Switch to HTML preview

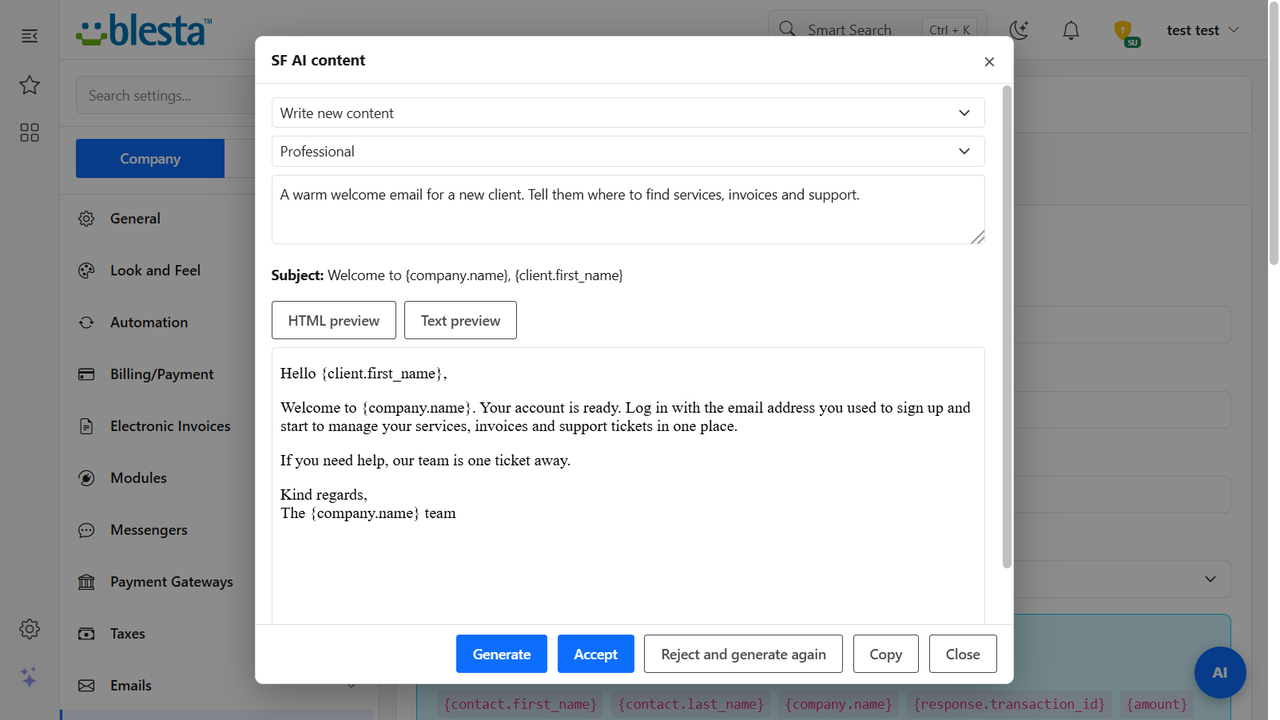pyautogui.click(x=334, y=320)
